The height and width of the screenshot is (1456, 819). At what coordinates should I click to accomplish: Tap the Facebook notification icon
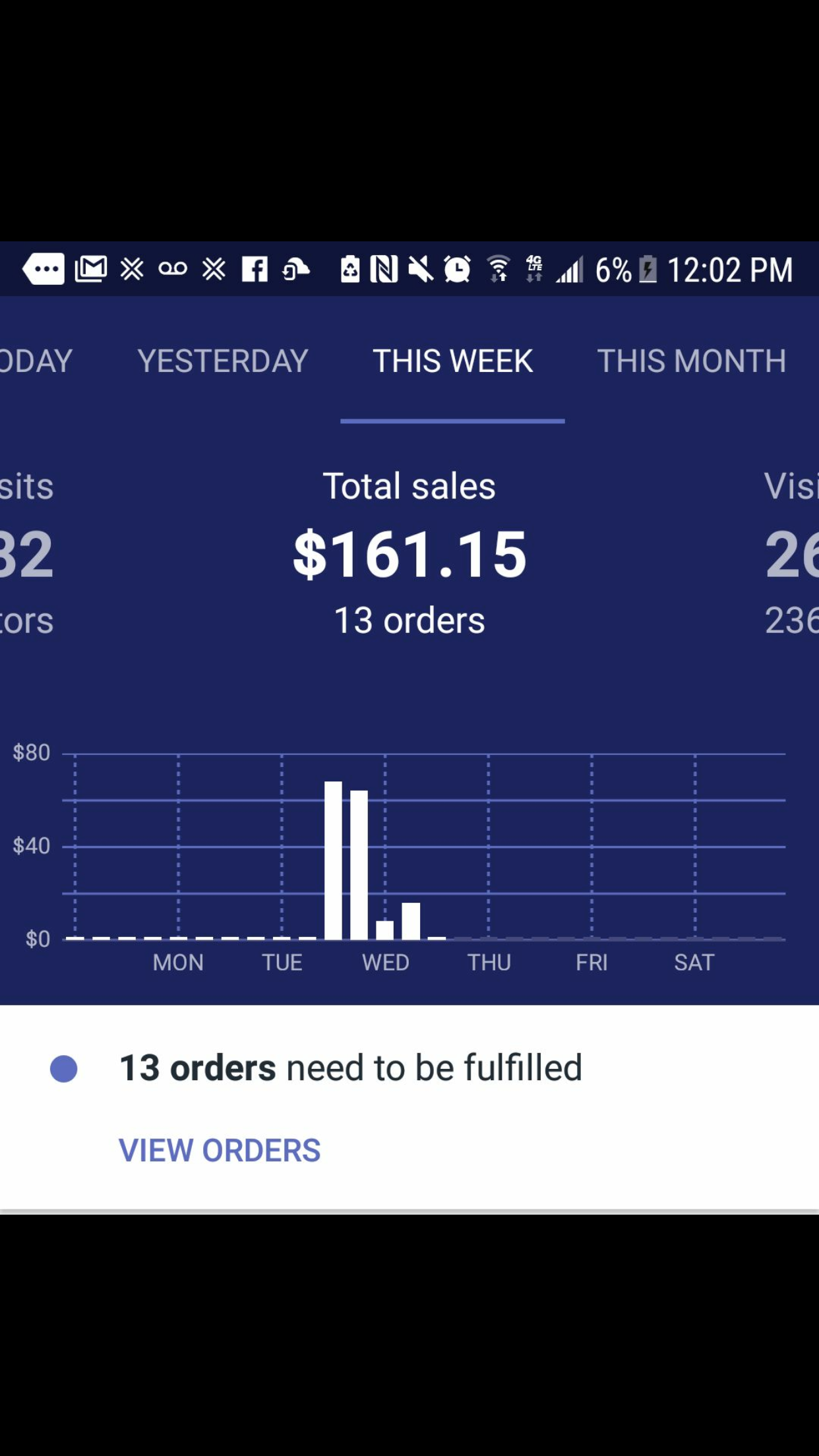[255, 269]
